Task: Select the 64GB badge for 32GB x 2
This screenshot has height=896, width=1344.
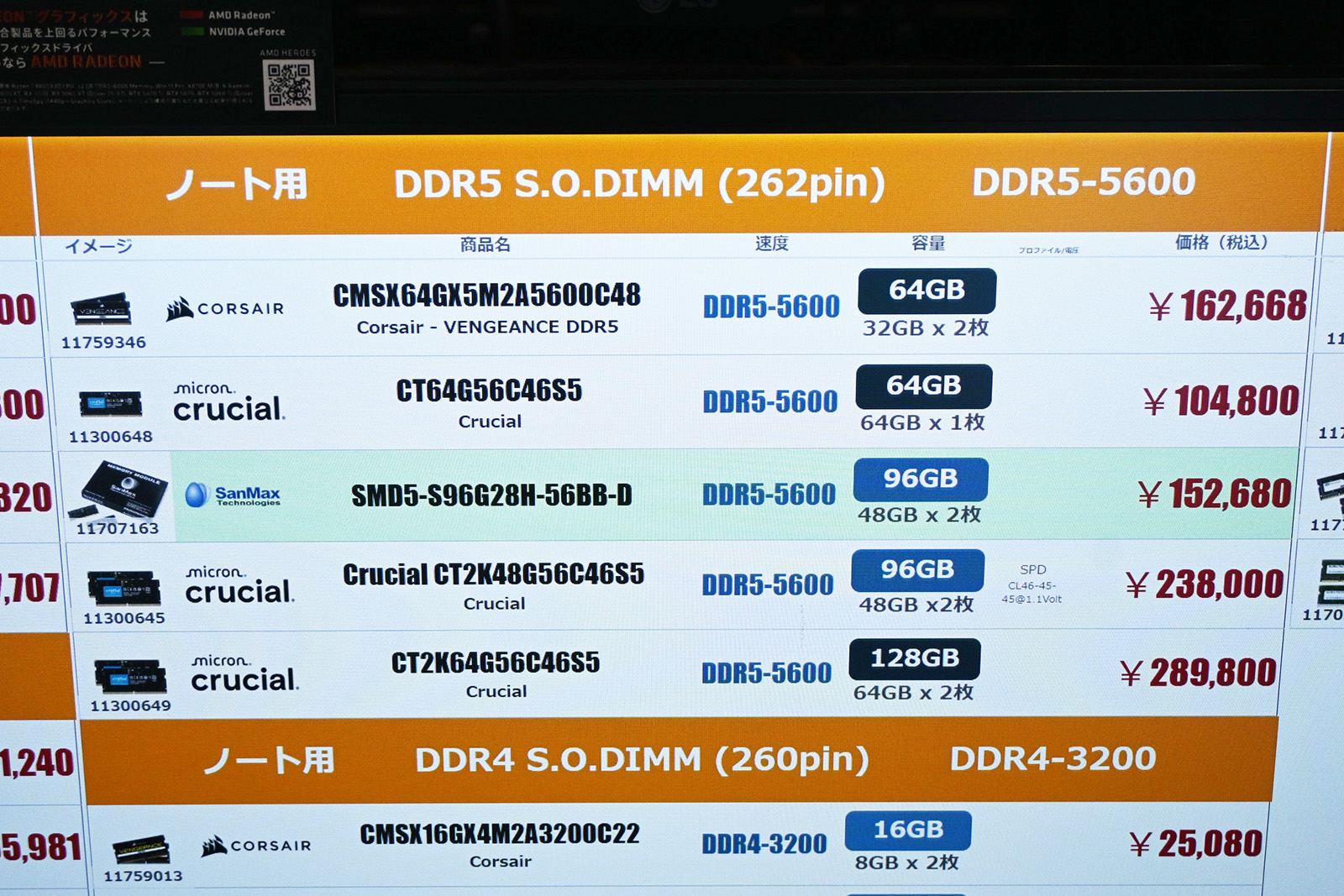Action: coord(927,291)
